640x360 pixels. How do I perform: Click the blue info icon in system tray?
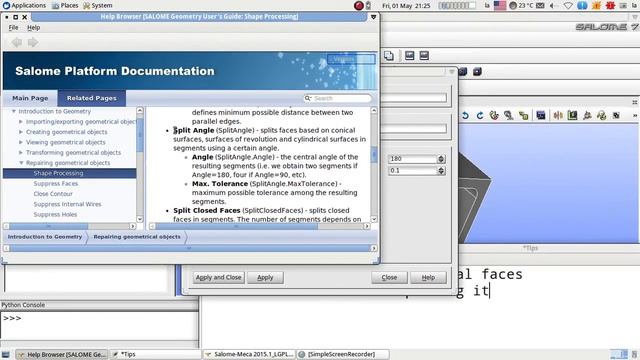click(x=582, y=6)
